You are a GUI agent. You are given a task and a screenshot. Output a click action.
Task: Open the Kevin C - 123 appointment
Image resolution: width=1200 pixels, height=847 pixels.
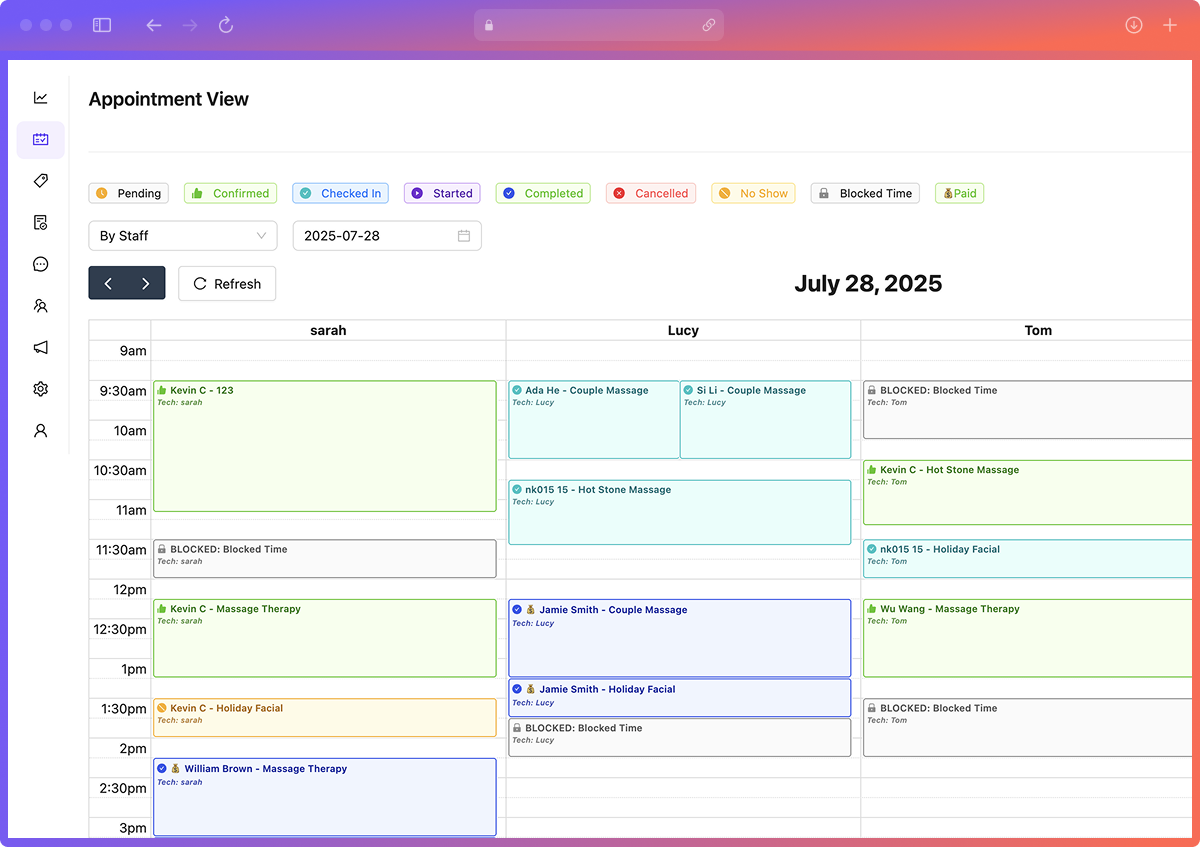pyautogui.click(x=325, y=446)
